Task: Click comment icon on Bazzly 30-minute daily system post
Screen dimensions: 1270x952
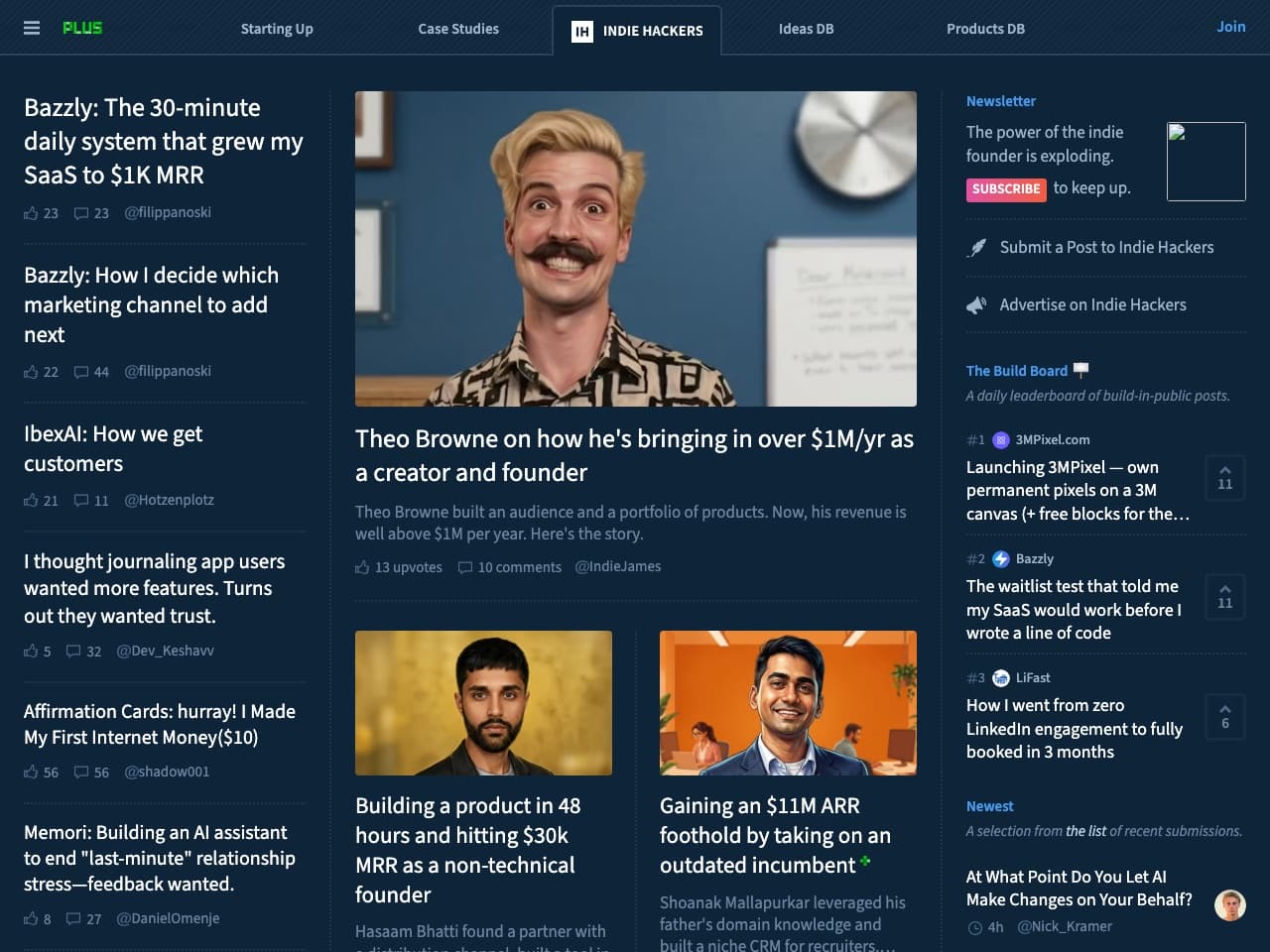Action: [81, 213]
